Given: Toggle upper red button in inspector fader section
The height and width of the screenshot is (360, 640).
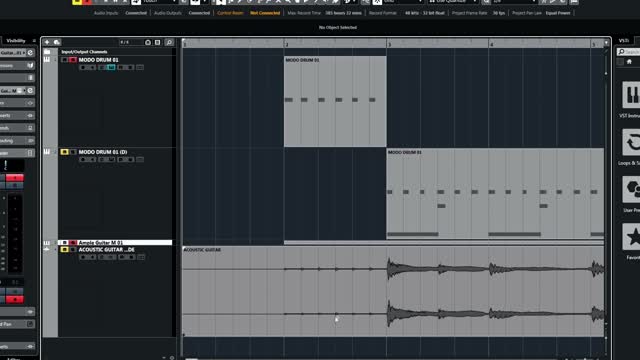Looking at the screenshot, I should pyautogui.click(x=15, y=178).
